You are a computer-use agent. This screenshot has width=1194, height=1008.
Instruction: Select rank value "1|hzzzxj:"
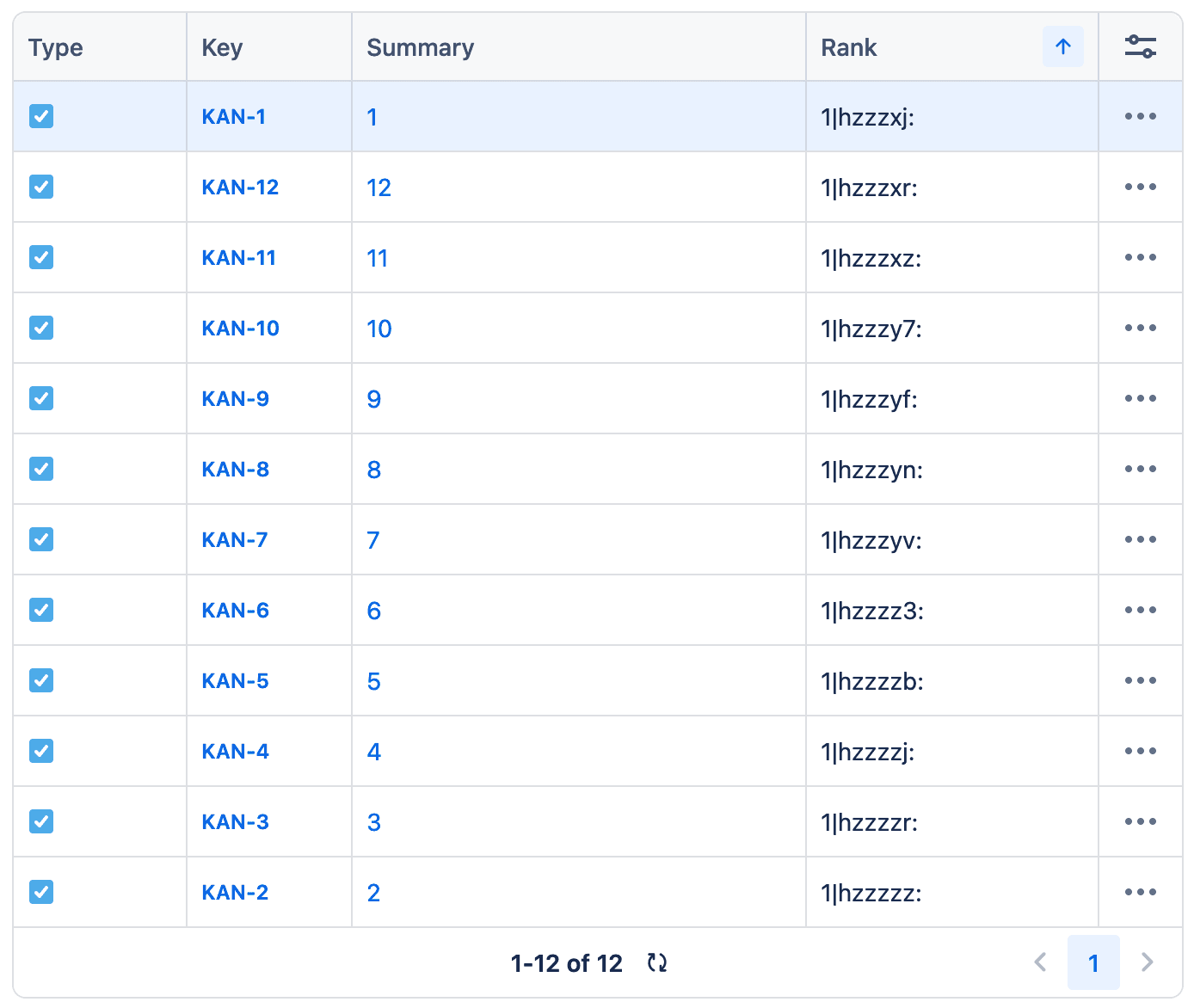[868, 117]
